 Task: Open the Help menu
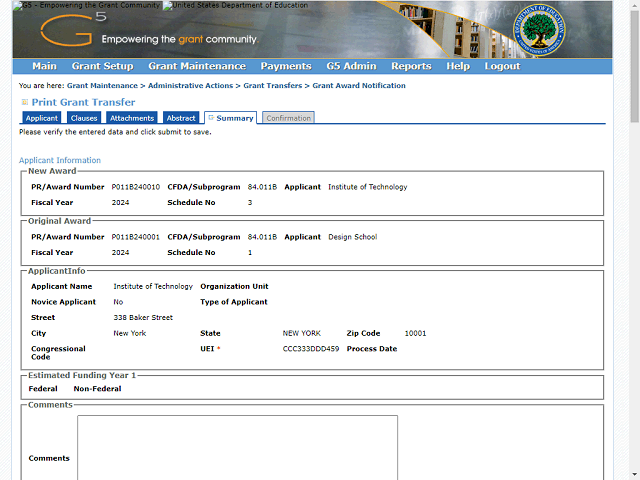pyautogui.click(x=458, y=66)
